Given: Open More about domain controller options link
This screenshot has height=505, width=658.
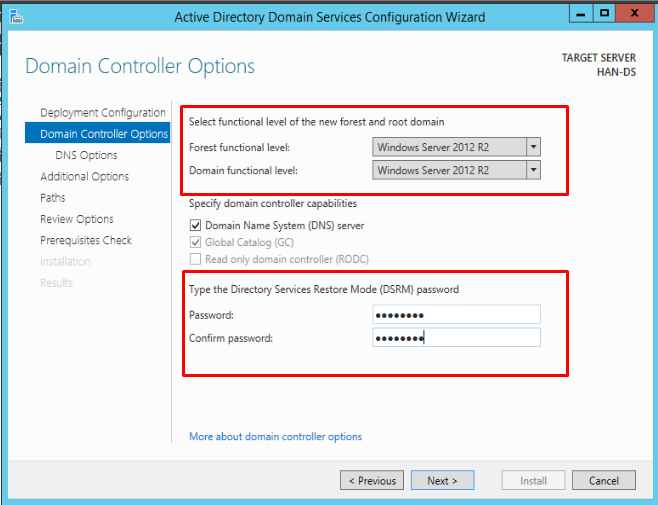Looking at the screenshot, I should (275, 437).
